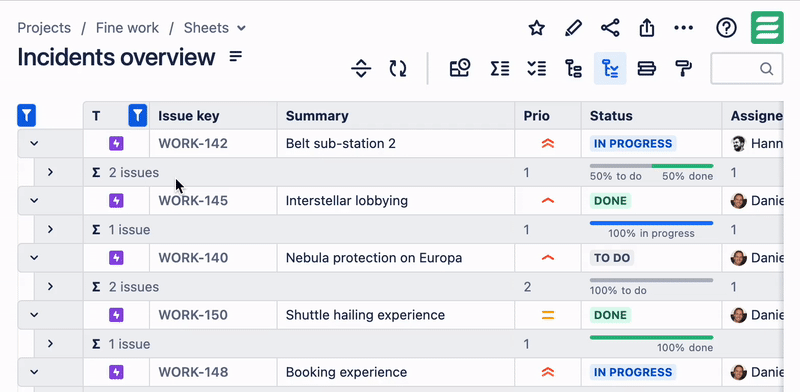
Task: Toggle the filter icon in T column
Action: point(138,115)
